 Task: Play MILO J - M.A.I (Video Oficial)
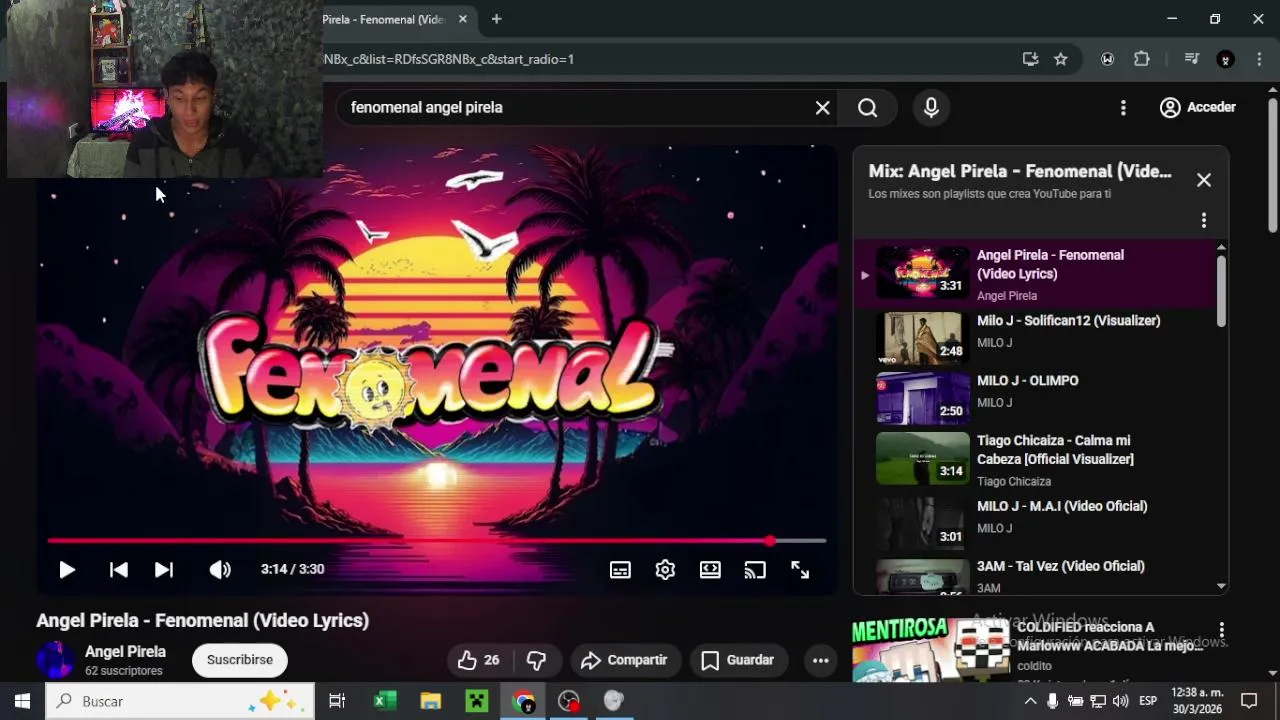coord(1040,522)
